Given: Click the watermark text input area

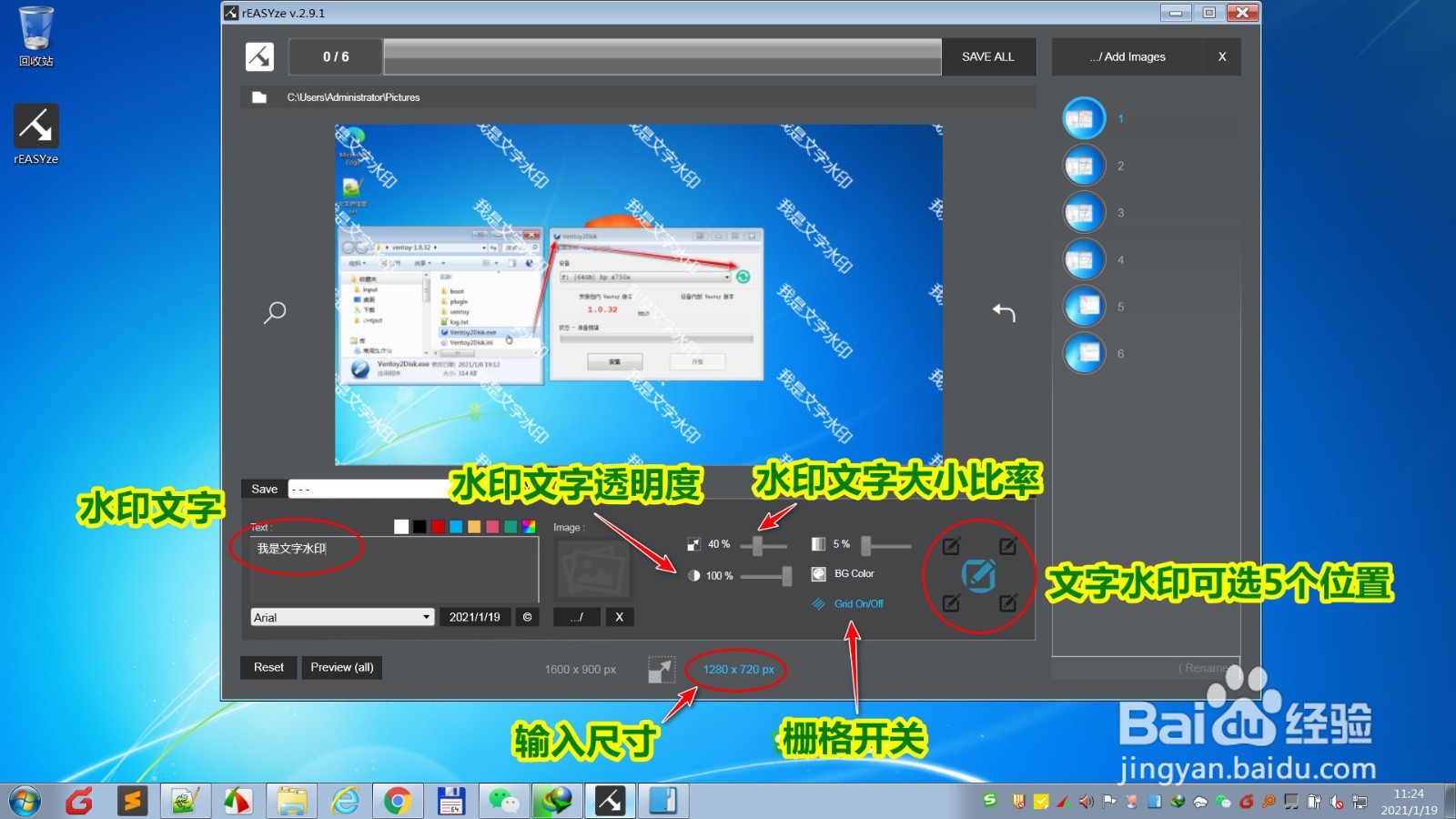Looking at the screenshot, I should tap(394, 568).
